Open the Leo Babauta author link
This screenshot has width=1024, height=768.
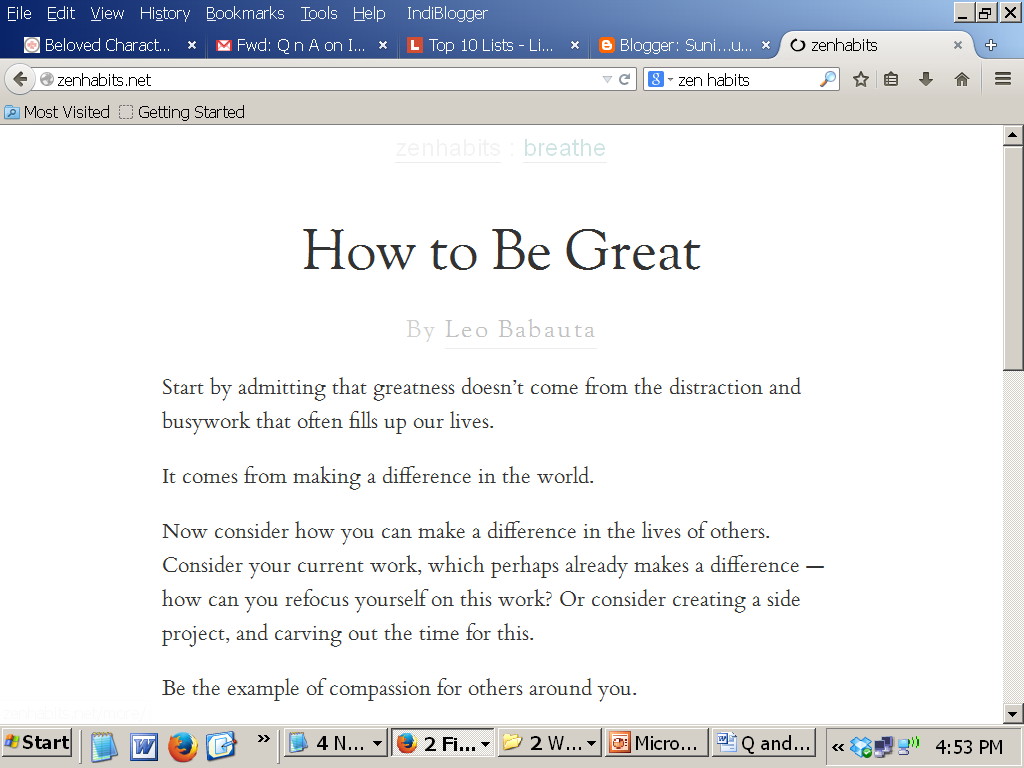pyautogui.click(x=520, y=330)
